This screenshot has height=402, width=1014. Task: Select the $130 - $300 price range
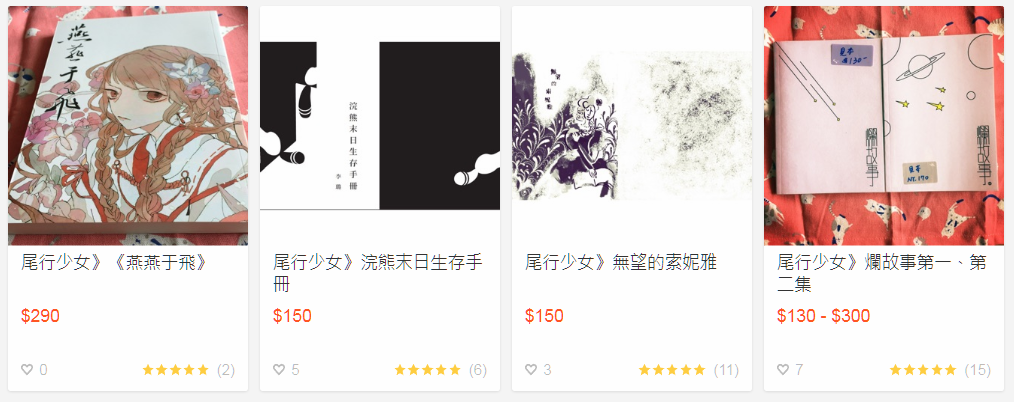(x=823, y=316)
